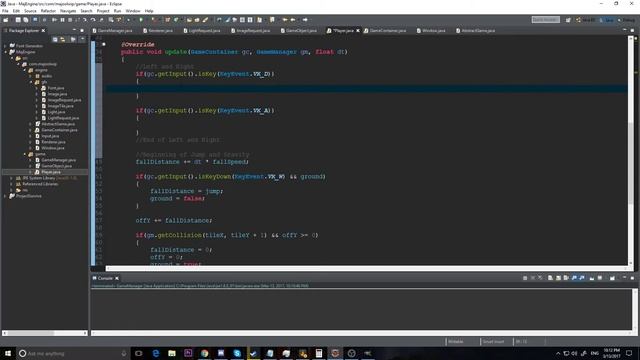Open Skype from taskbar

(x=237, y=353)
